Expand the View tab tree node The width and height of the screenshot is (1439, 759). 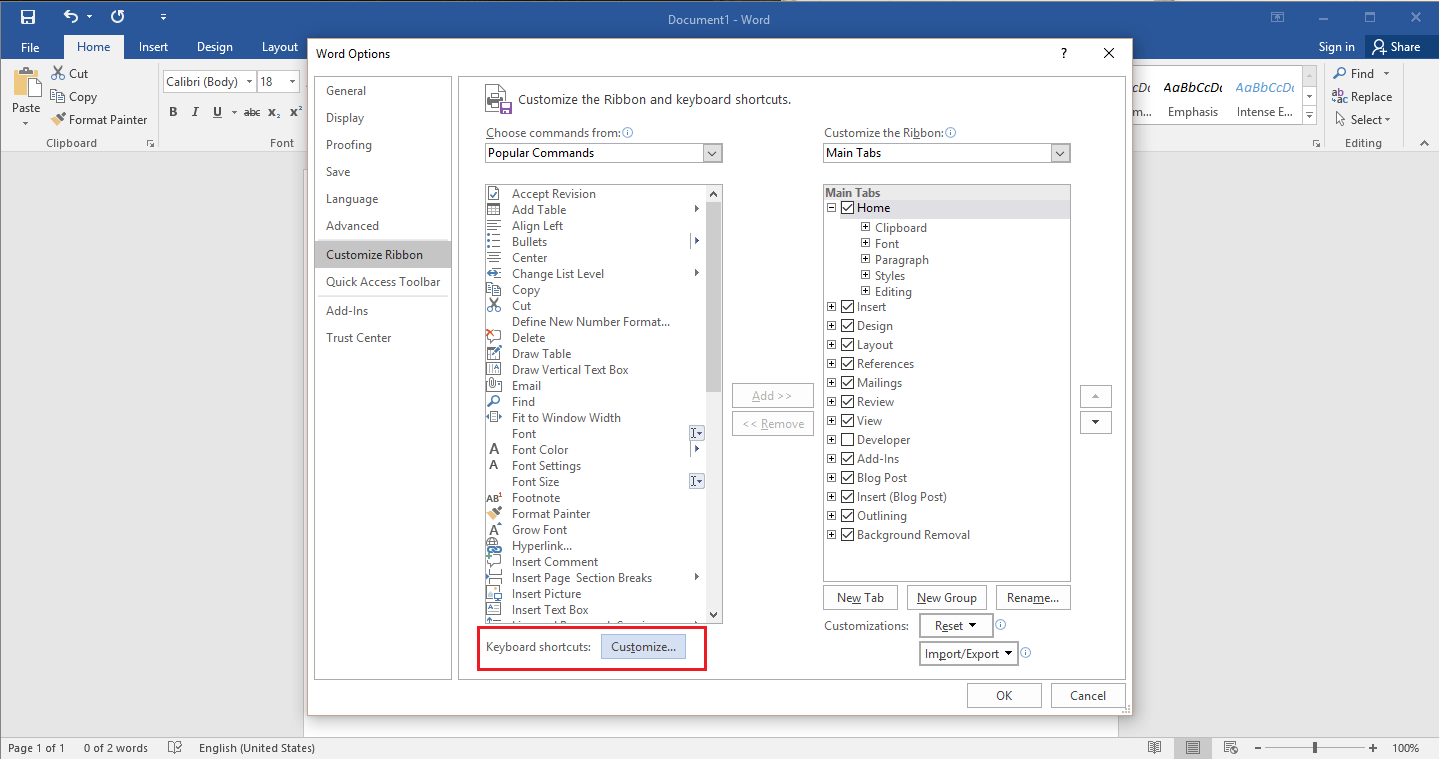[832, 421]
